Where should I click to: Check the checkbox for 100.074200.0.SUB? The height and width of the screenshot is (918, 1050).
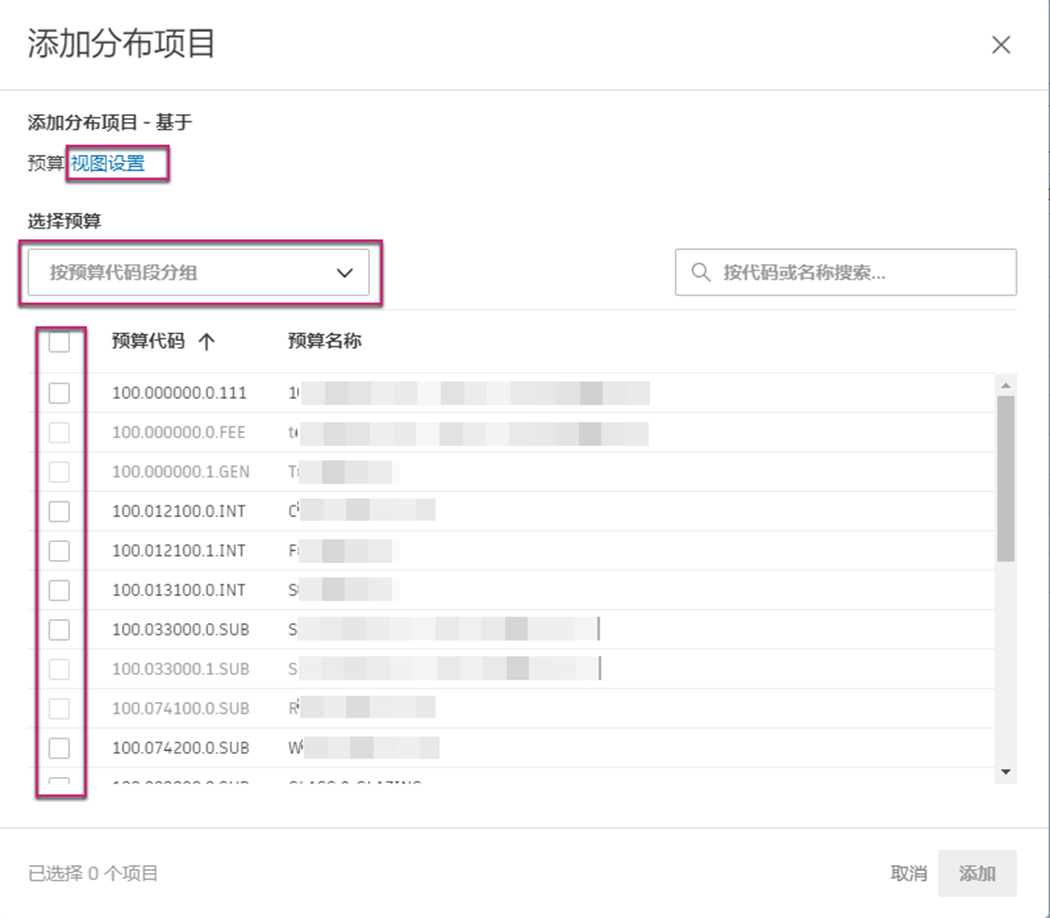60,748
